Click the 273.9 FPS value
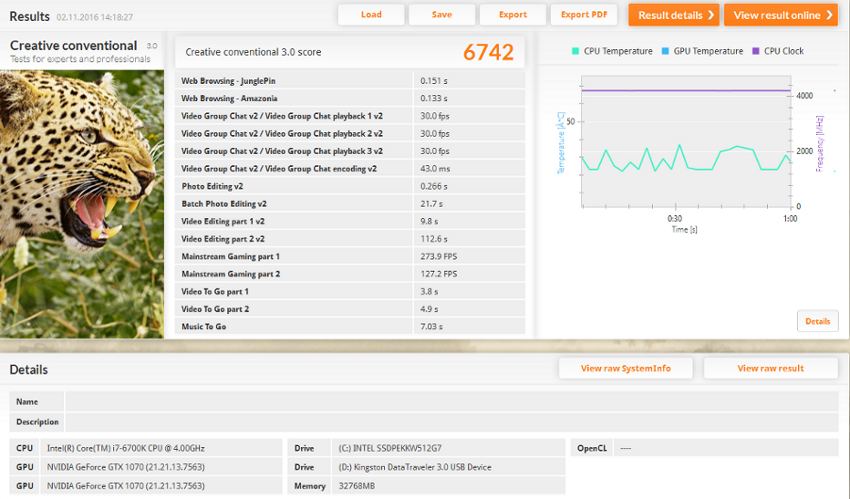 439,256
